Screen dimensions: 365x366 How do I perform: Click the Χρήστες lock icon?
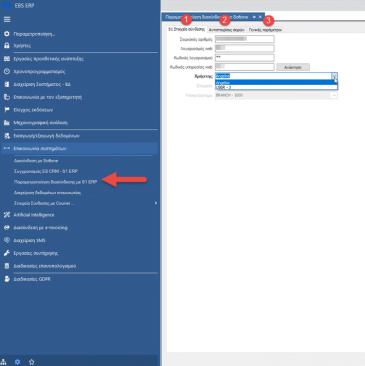click(x=7, y=46)
